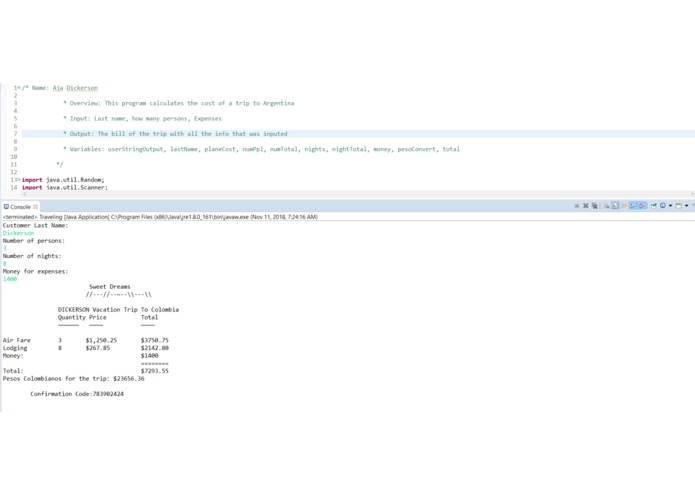Screen dimensions: 695x494
Task: Click Remove All Terminated Launches double-X icon
Action: 594,206
